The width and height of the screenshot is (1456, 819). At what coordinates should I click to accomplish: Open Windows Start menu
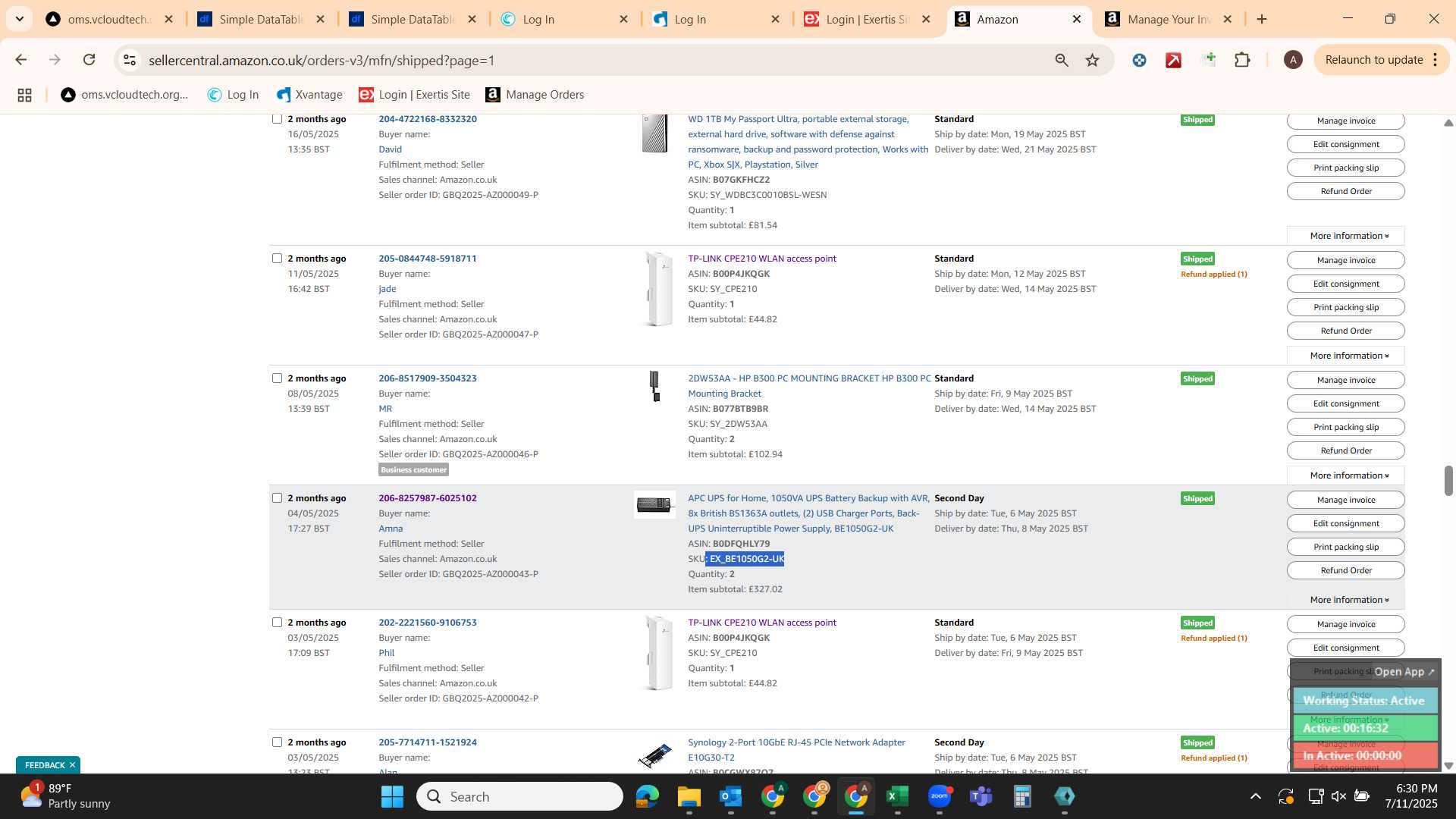tap(392, 796)
